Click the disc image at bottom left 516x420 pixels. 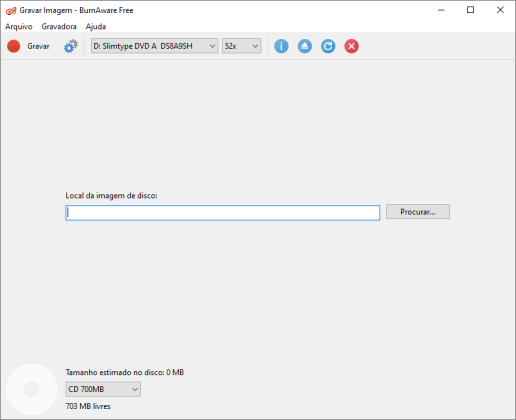(32, 389)
